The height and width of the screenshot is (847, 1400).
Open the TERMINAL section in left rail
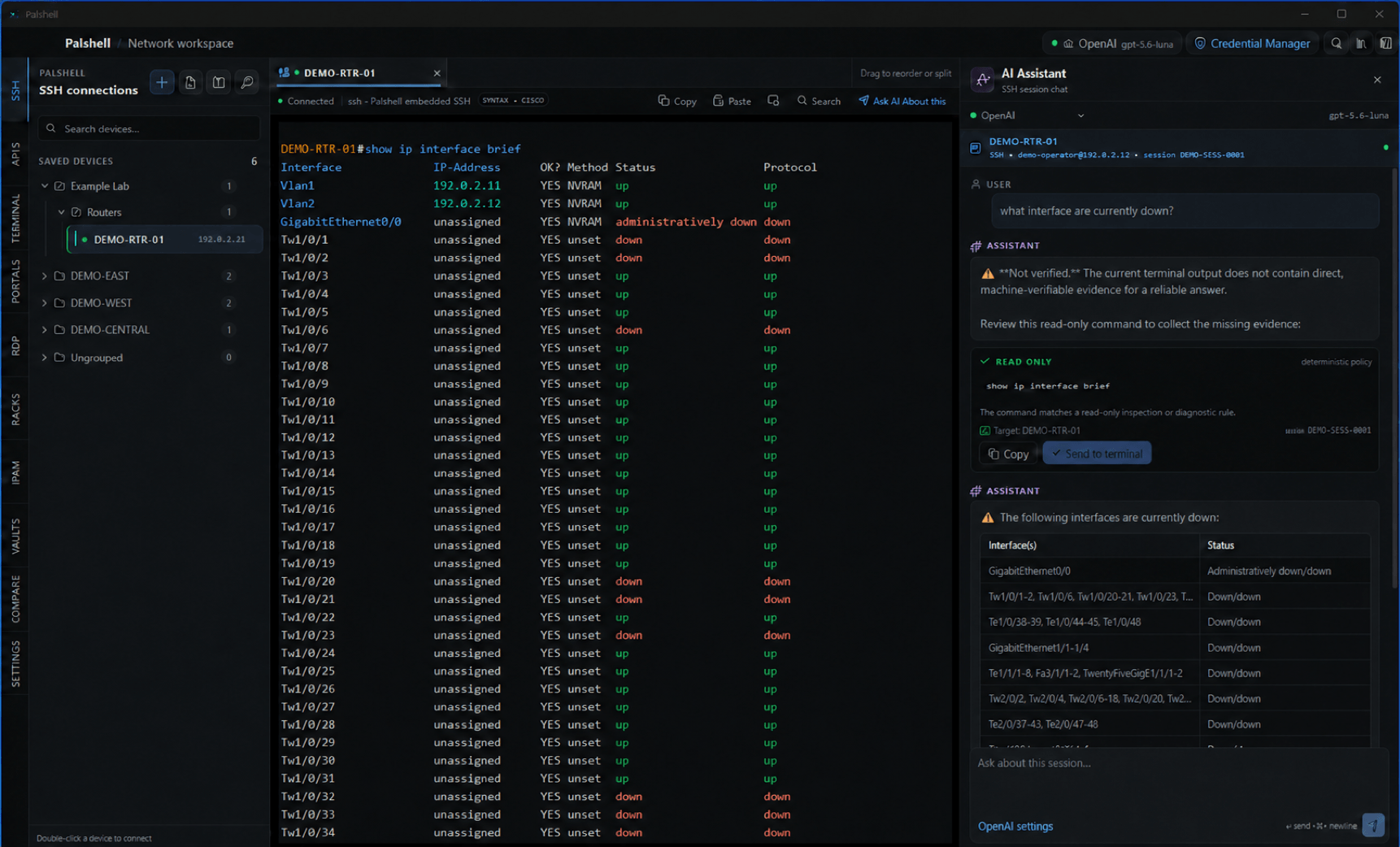pyautogui.click(x=15, y=218)
